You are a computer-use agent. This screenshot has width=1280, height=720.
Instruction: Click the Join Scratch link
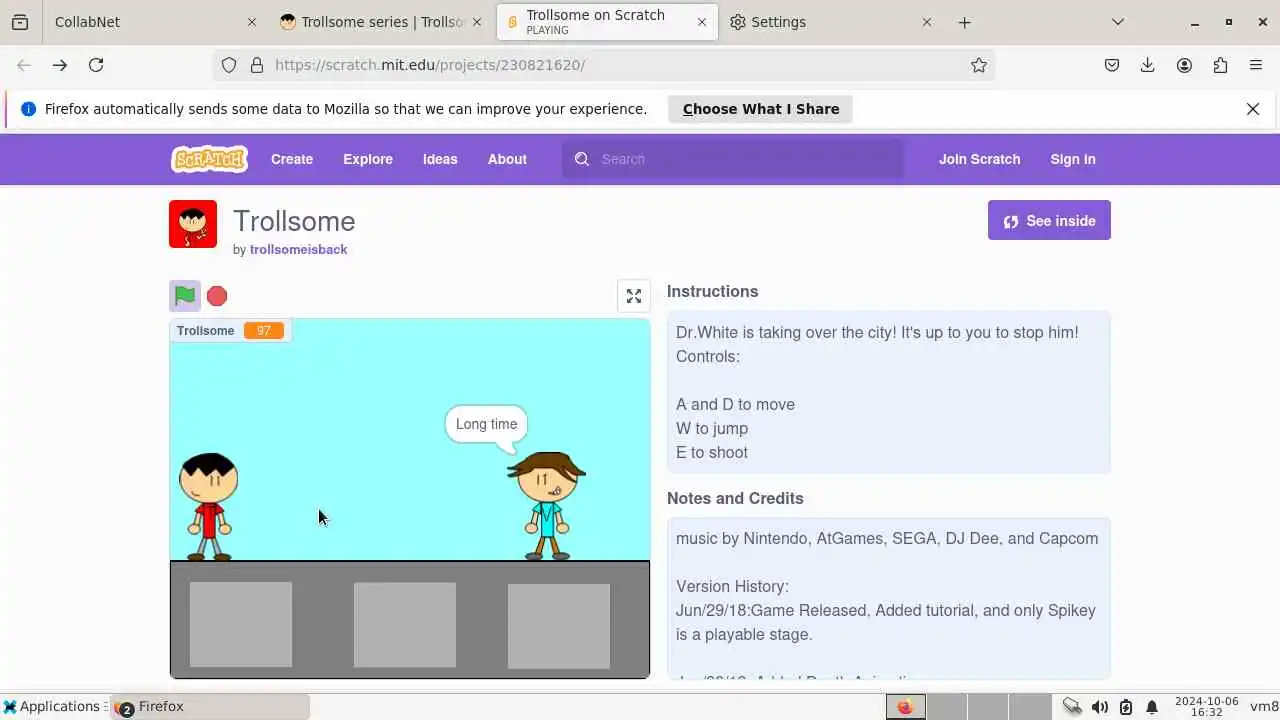tap(979, 159)
